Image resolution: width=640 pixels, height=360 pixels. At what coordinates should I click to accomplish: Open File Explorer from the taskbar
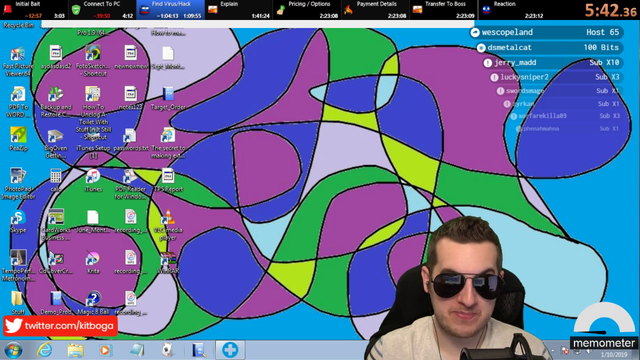[75, 350]
